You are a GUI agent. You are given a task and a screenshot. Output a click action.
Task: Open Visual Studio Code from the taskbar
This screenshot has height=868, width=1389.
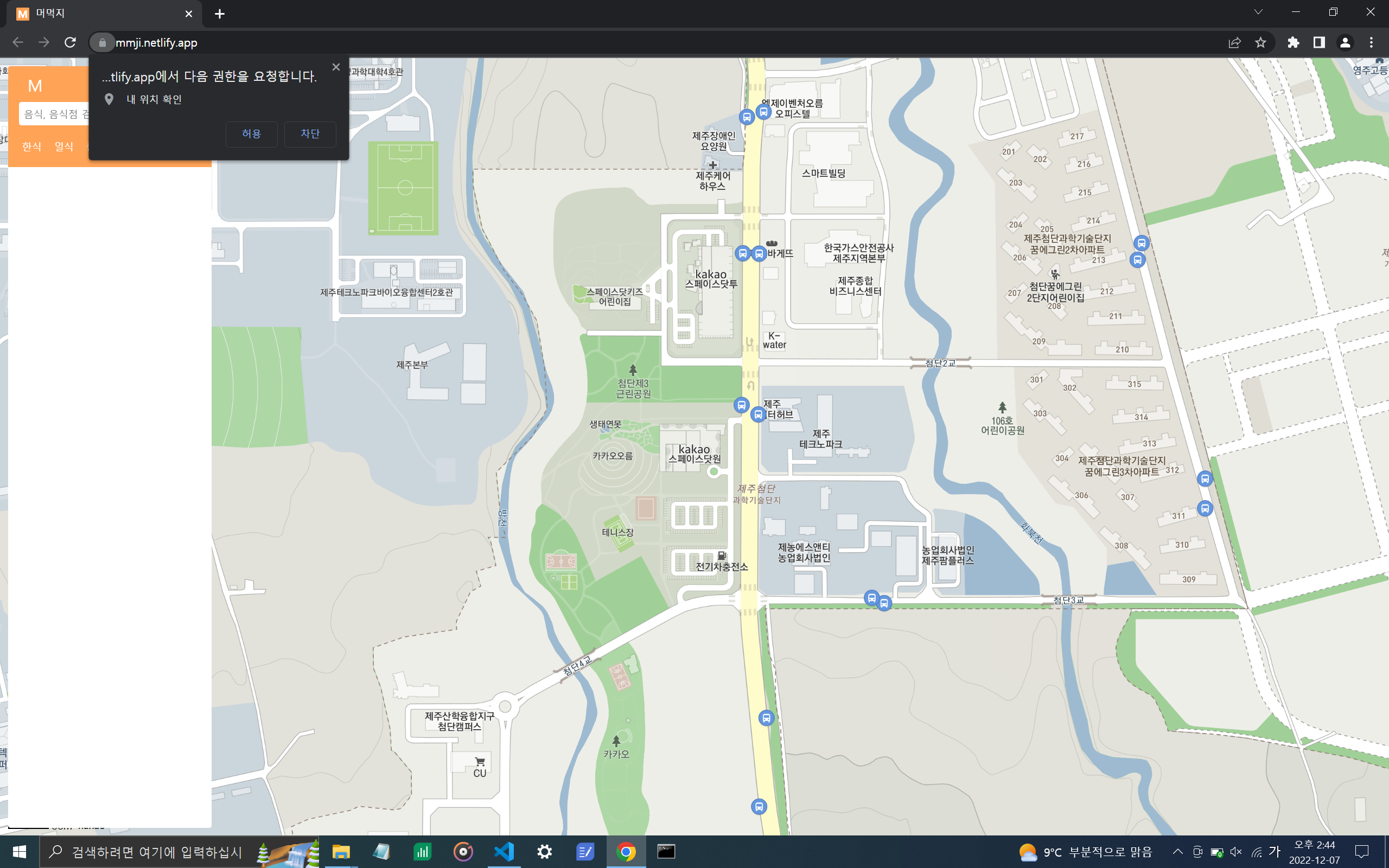tap(504, 851)
